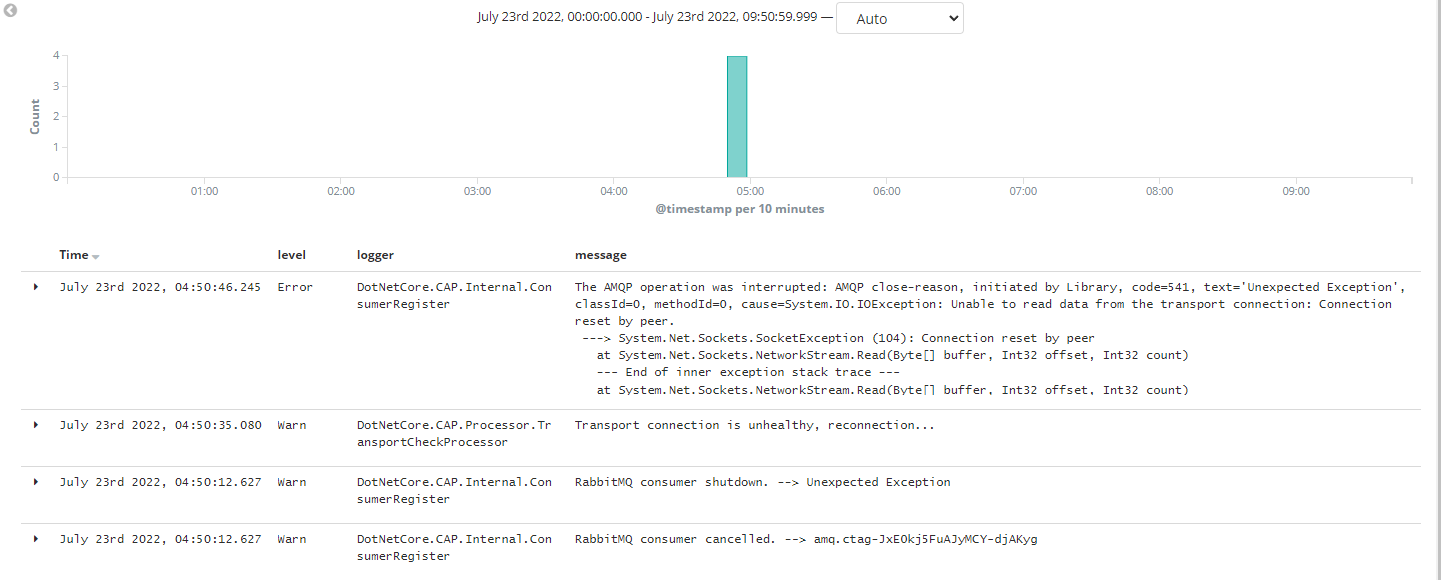Click the Time column header label
The width and height of the screenshot is (1441, 580).
pos(72,255)
